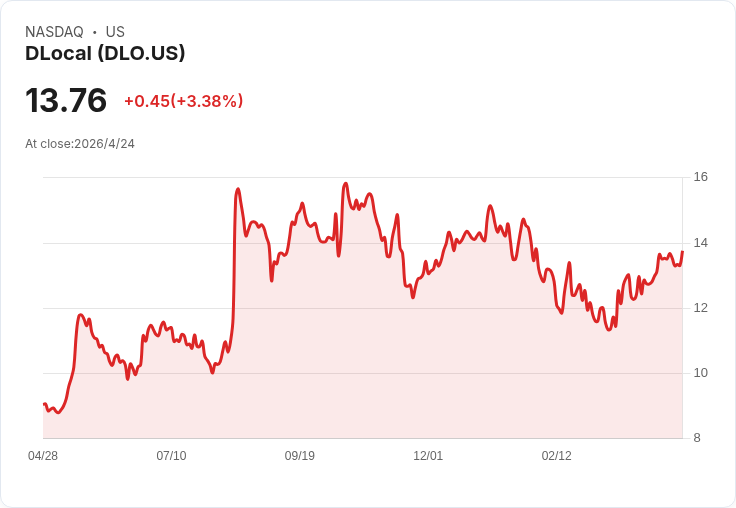
Task: Click the 16 price axis label
Action: [700, 177]
